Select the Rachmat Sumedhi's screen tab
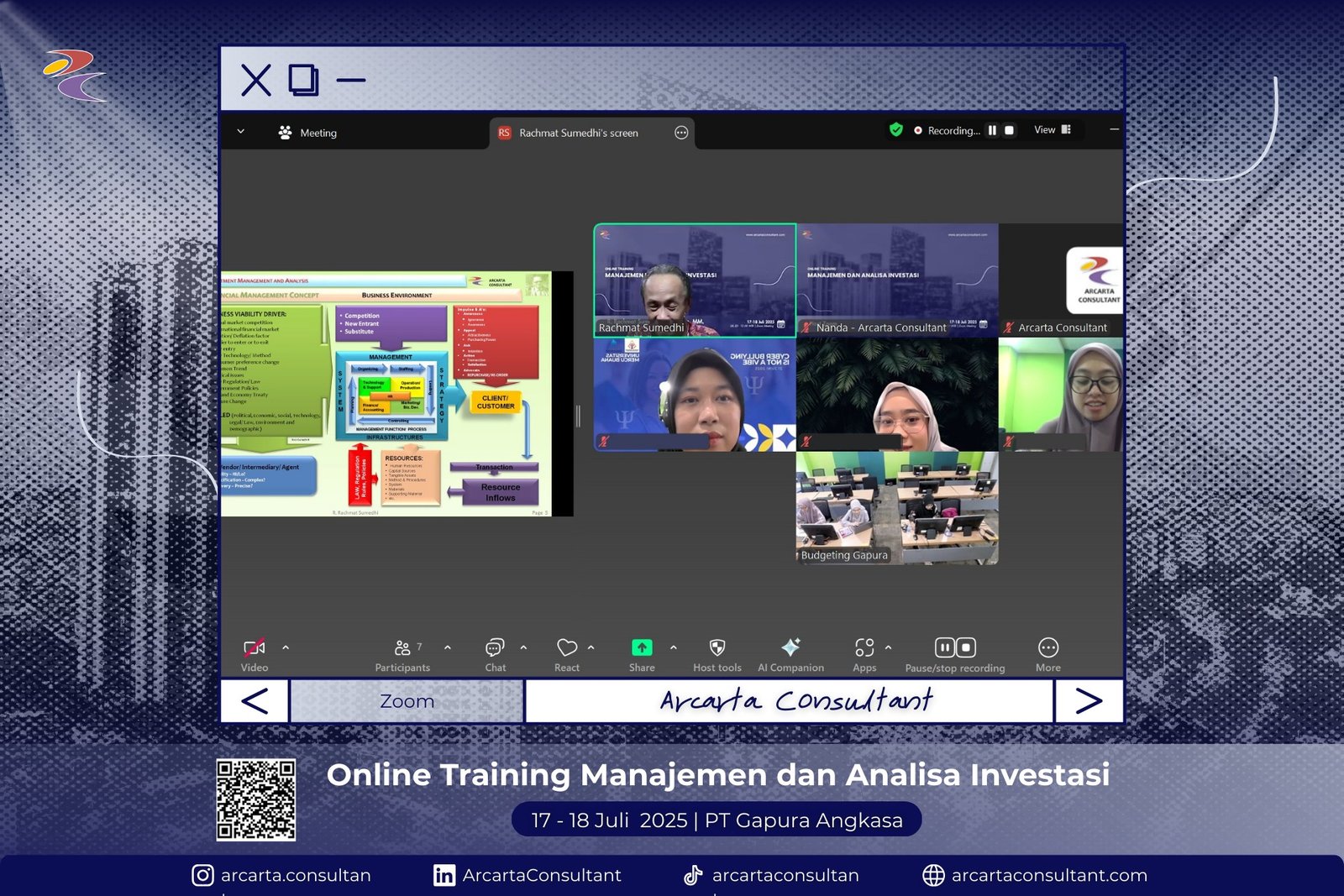1344x896 pixels. [579, 133]
